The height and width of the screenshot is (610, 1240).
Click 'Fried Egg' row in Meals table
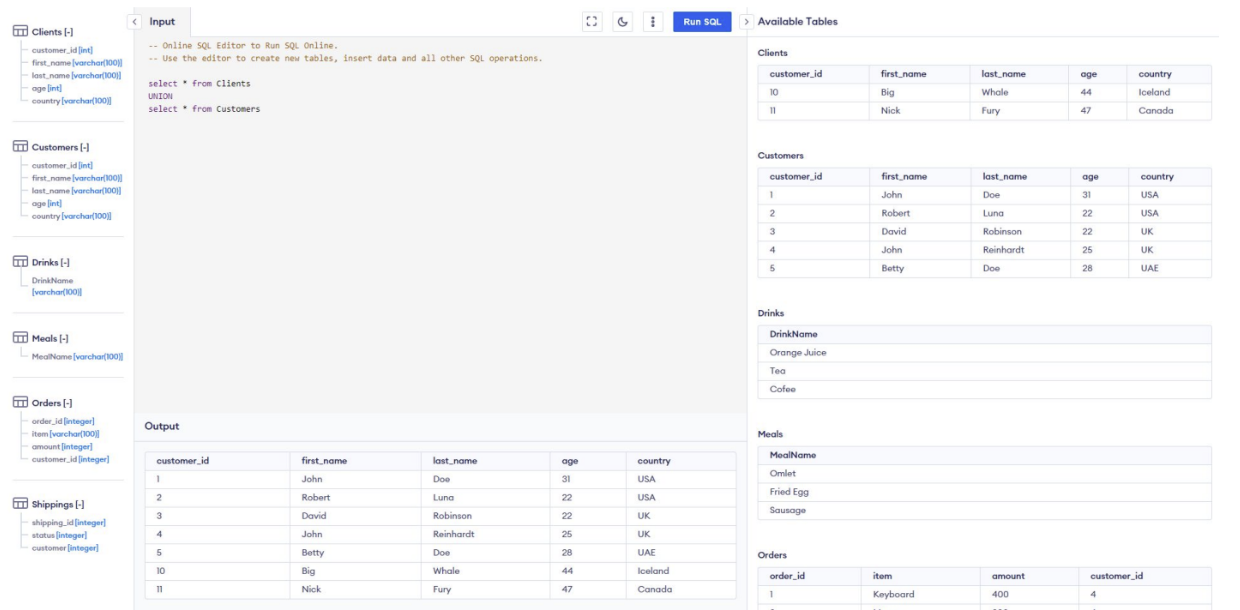985,492
